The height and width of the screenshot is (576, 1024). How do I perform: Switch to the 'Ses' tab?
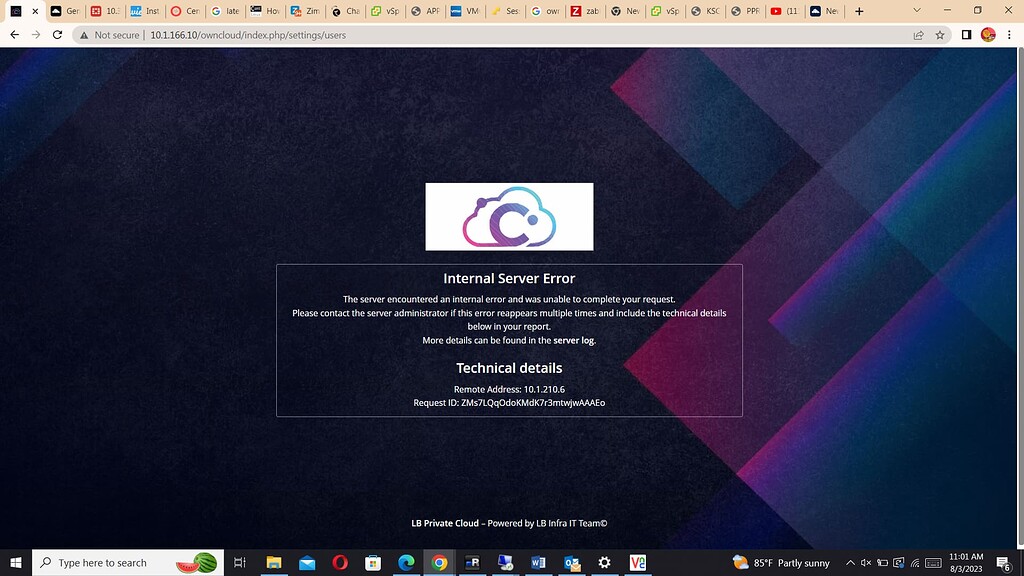[x=505, y=11]
